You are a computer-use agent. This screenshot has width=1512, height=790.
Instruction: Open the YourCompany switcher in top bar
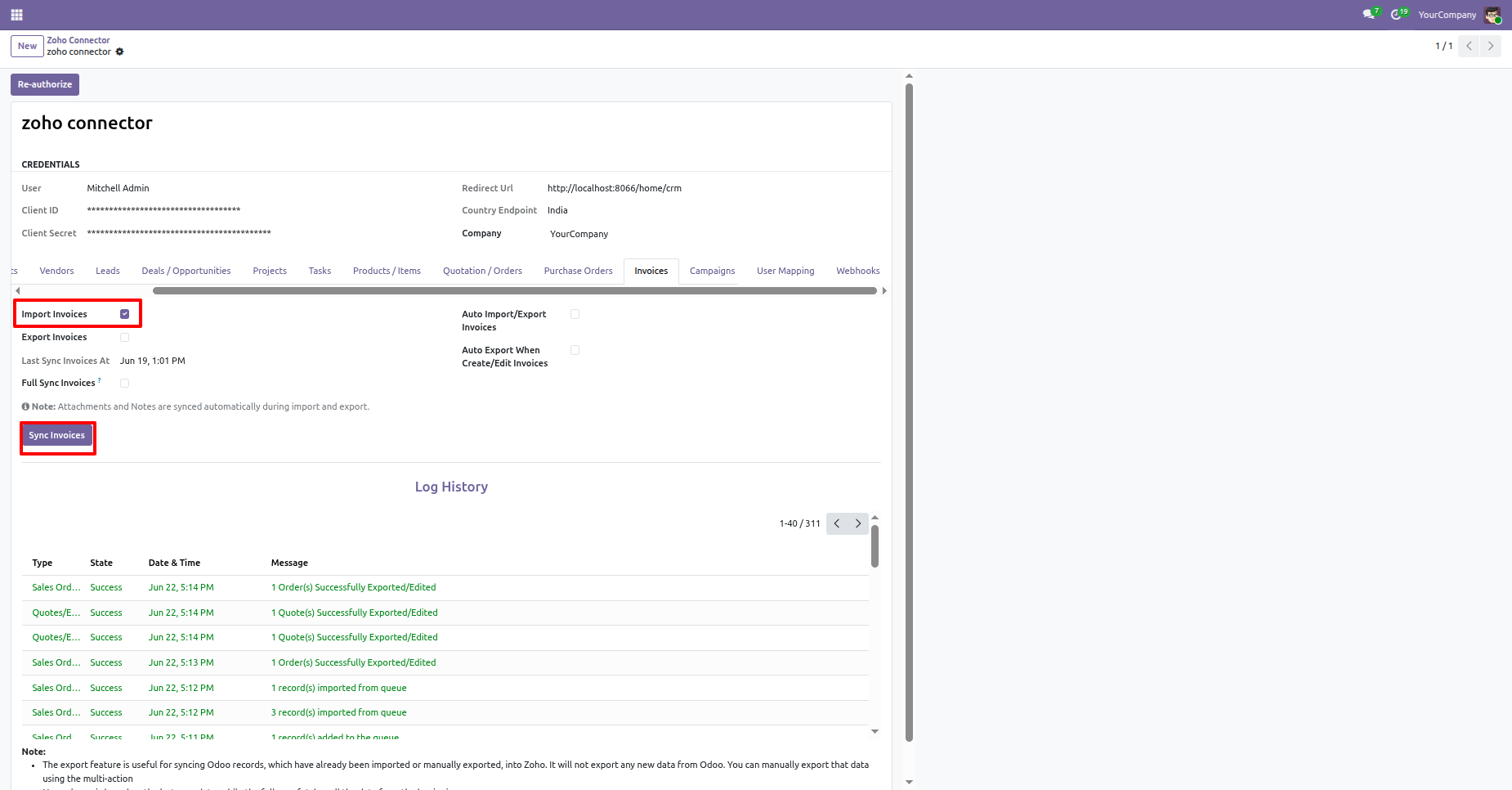(x=1447, y=15)
